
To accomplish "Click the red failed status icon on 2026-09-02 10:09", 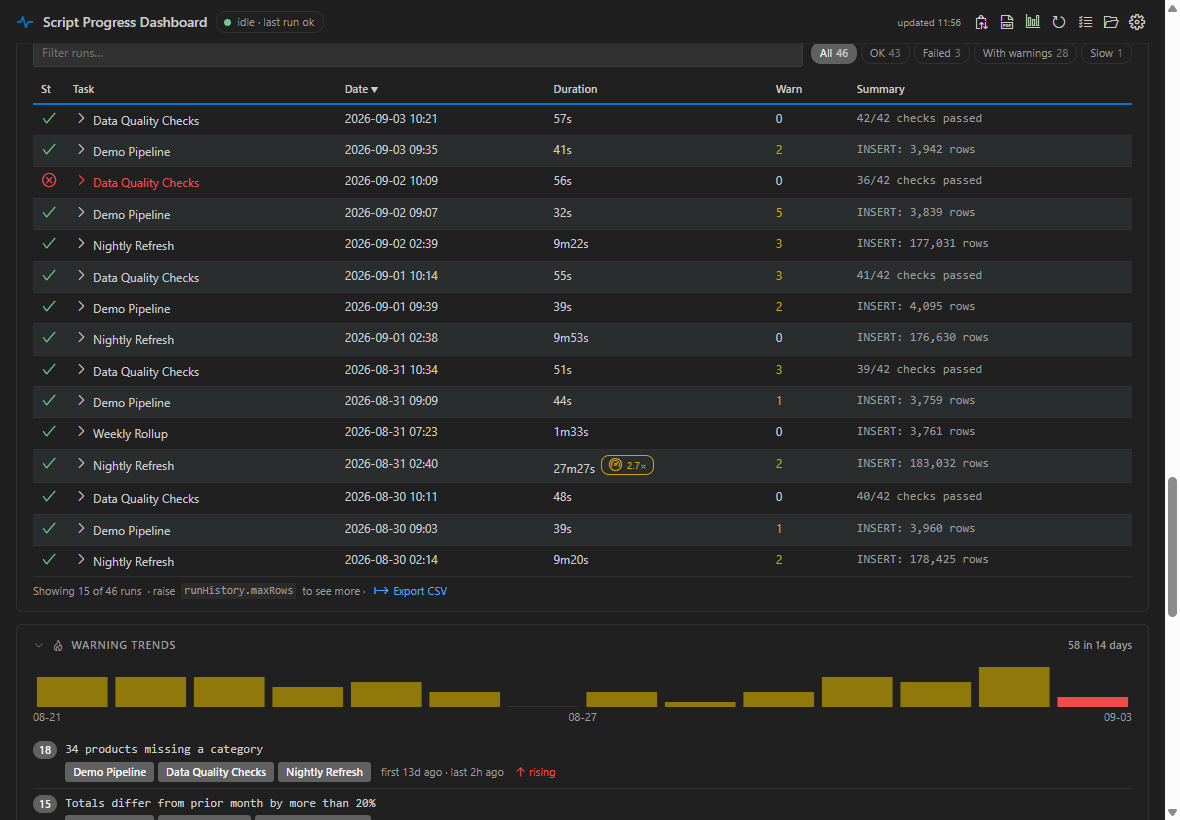I will [49, 181].
